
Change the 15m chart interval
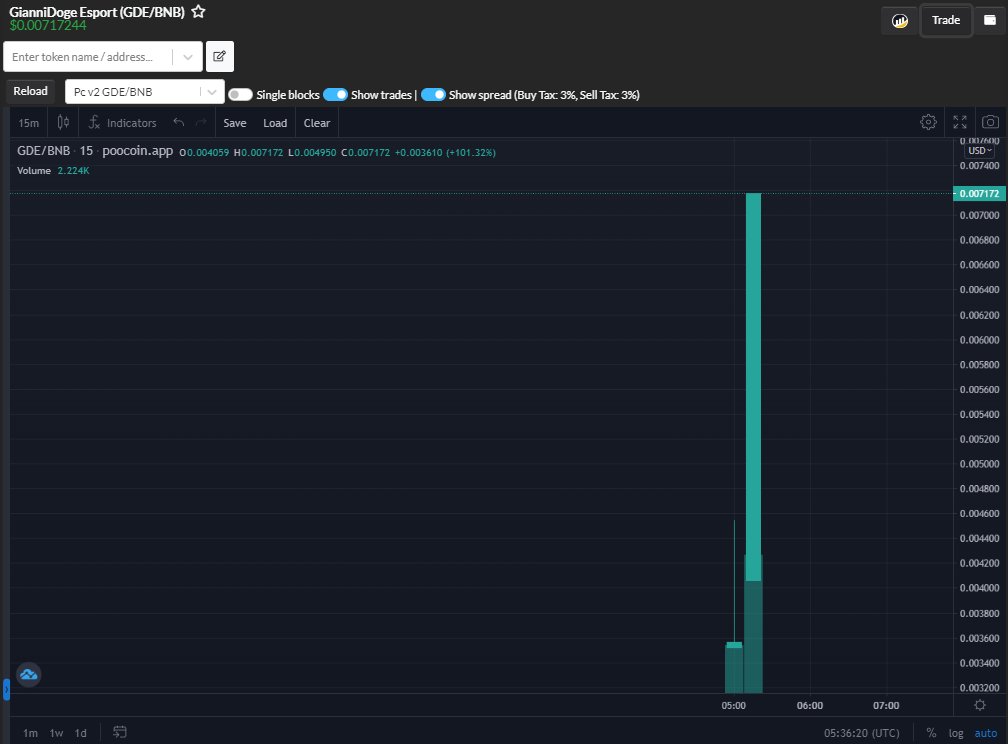tap(28, 123)
